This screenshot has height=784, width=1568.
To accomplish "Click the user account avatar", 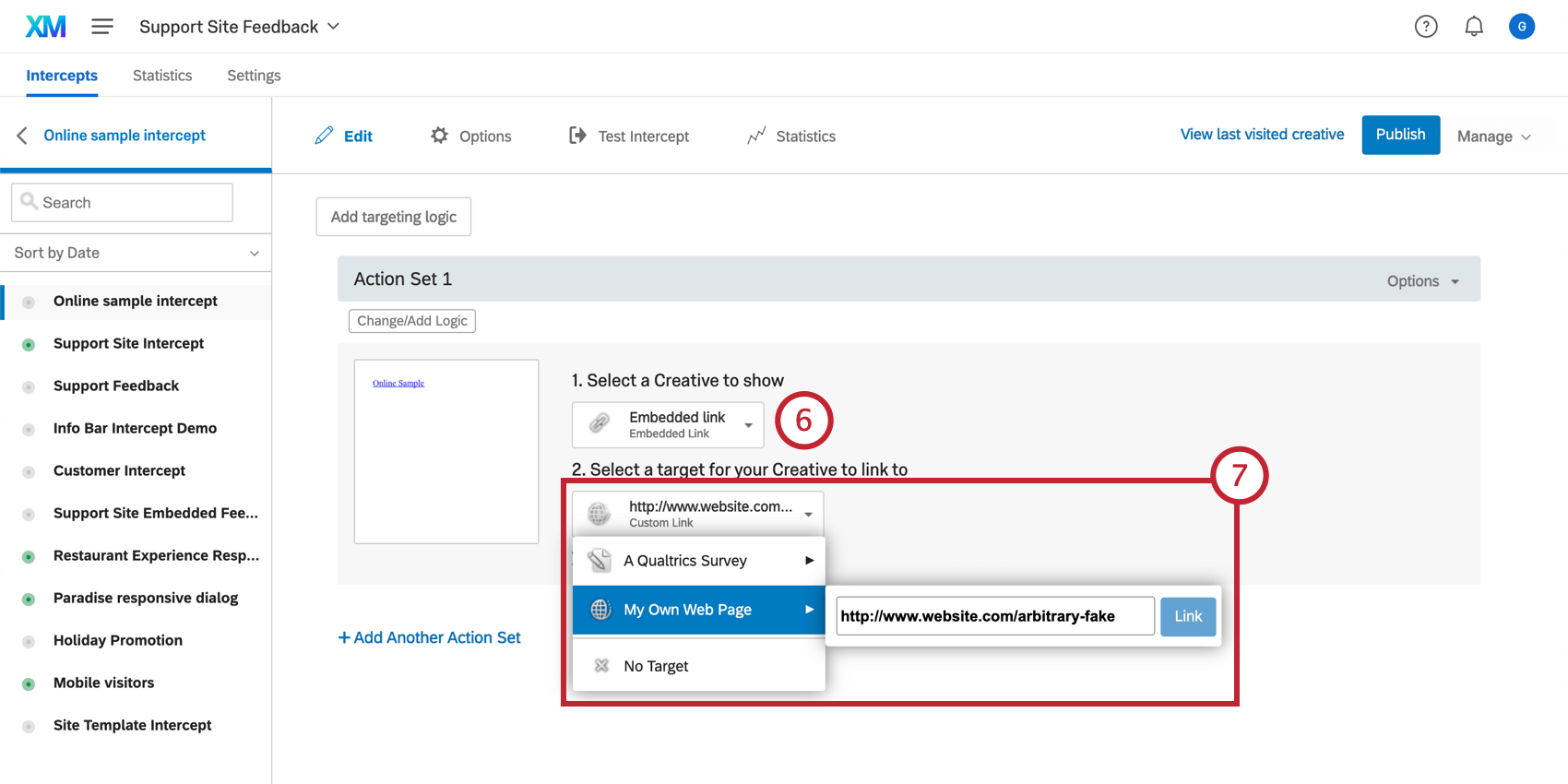I will 1522,27.
